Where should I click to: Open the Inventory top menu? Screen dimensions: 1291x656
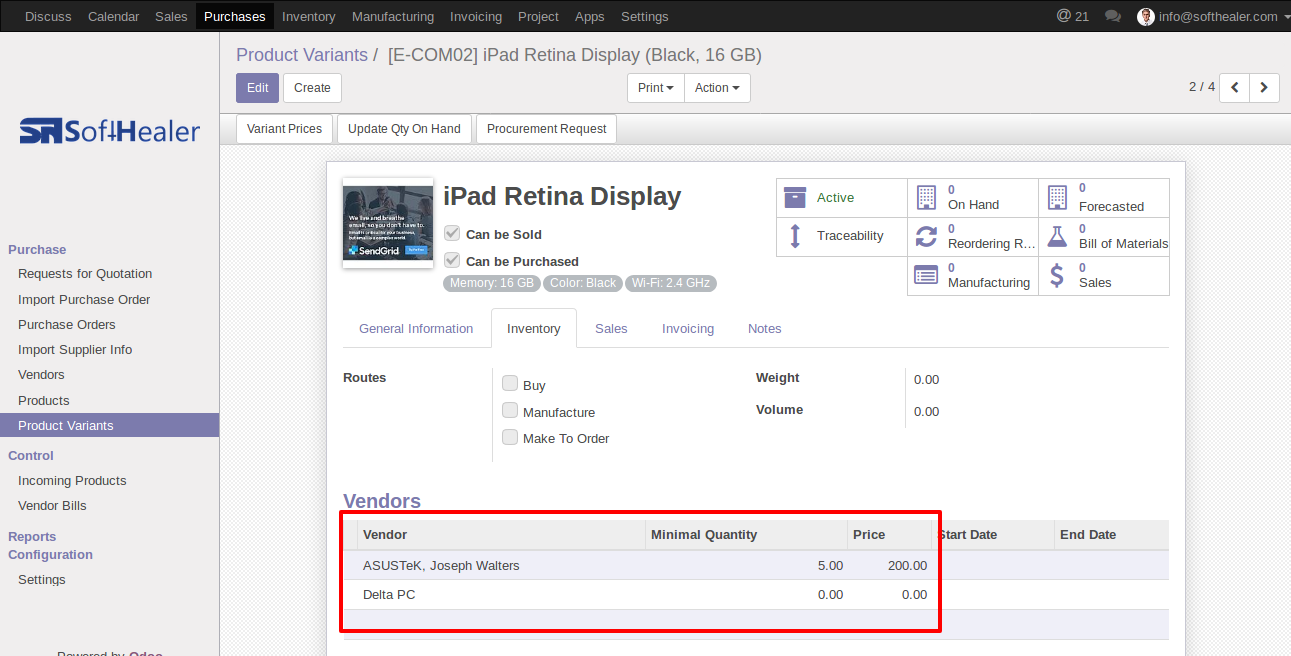point(309,16)
